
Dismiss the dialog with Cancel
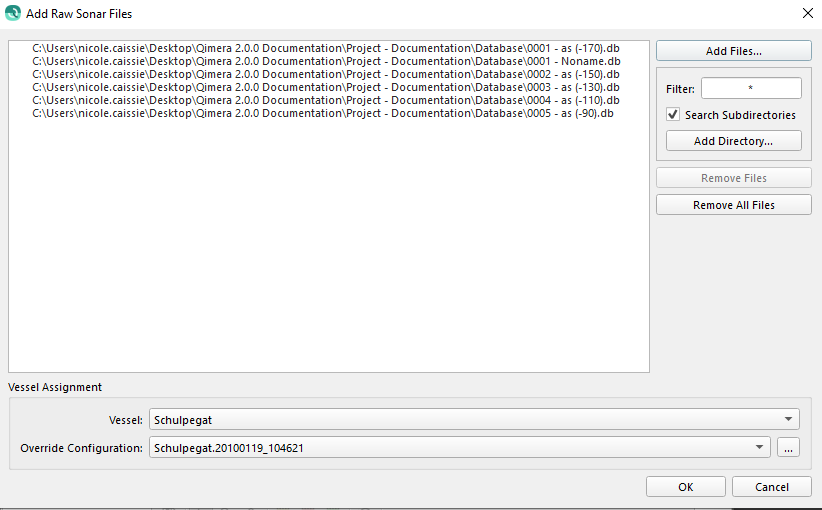772,487
